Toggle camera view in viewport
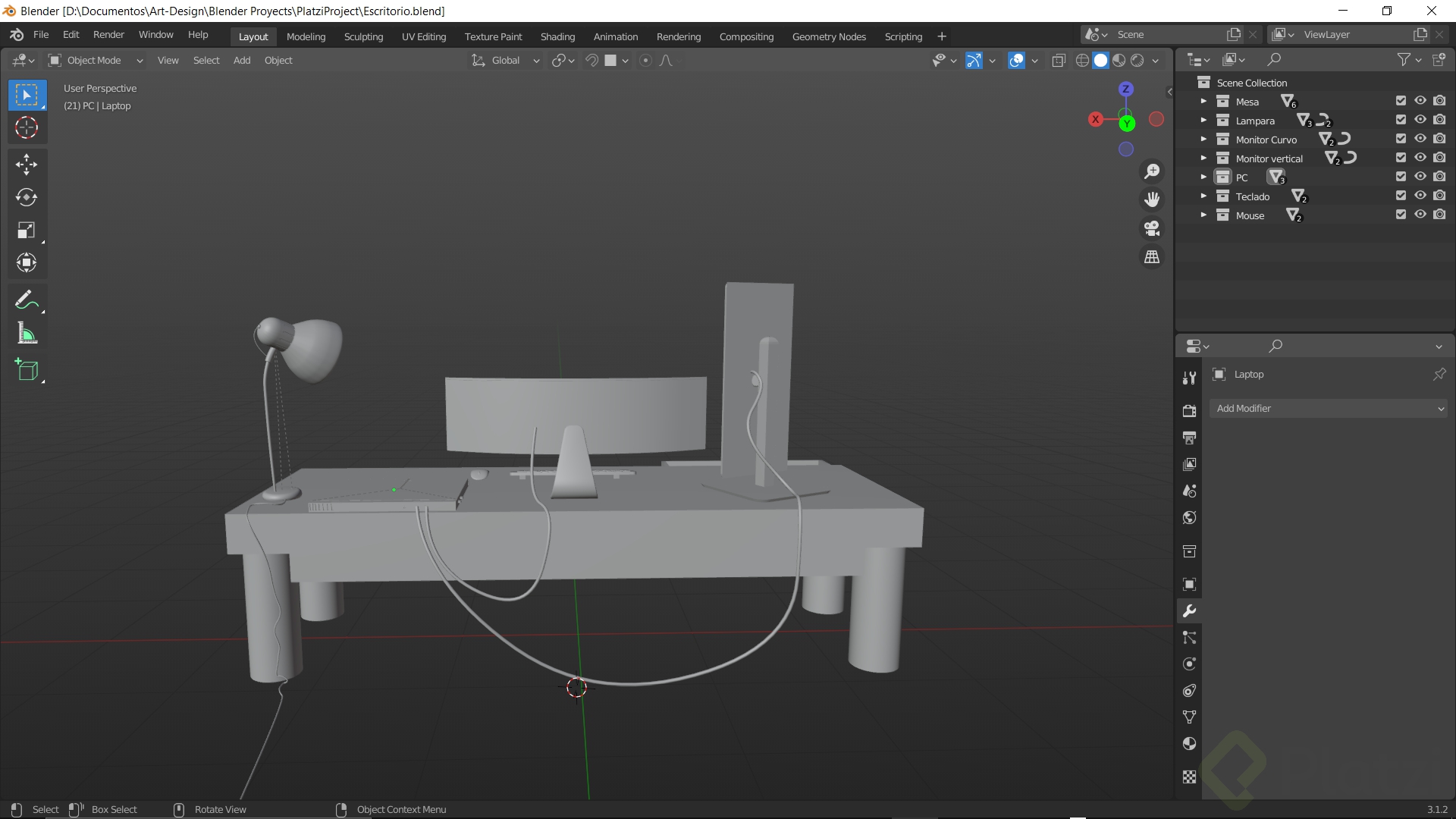Viewport: 1456px width, 819px height. (1152, 228)
